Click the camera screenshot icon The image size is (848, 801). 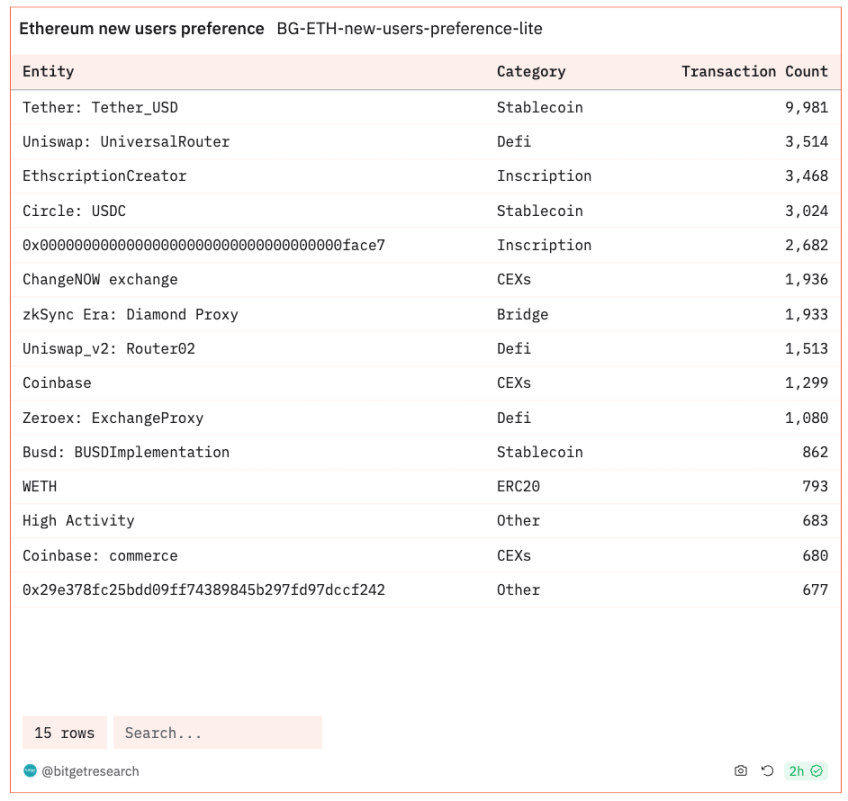(740, 771)
